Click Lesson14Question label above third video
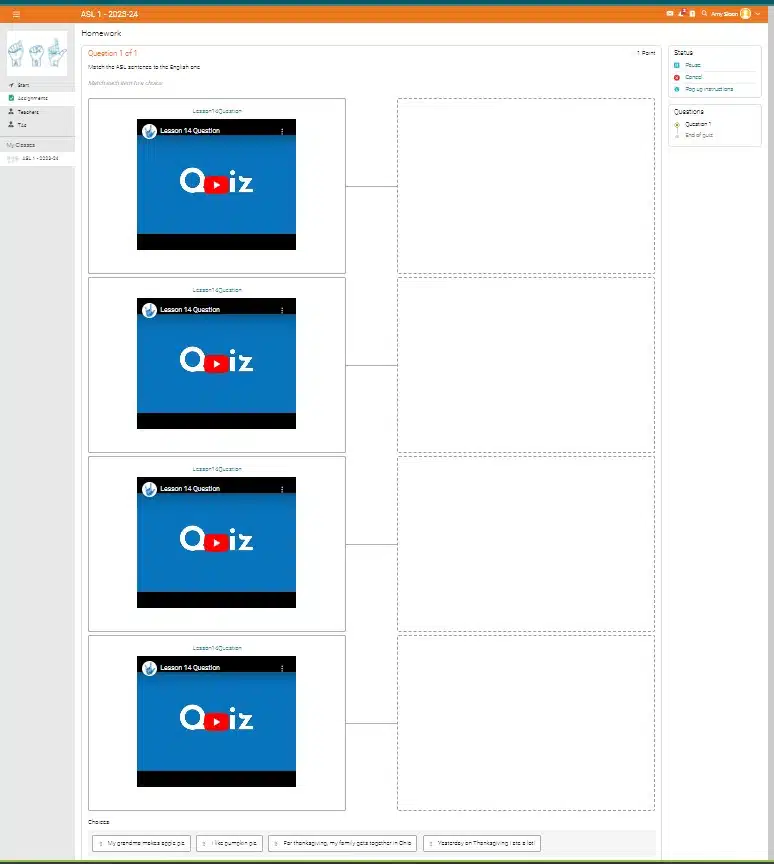774x864 pixels. tap(217, 469)
